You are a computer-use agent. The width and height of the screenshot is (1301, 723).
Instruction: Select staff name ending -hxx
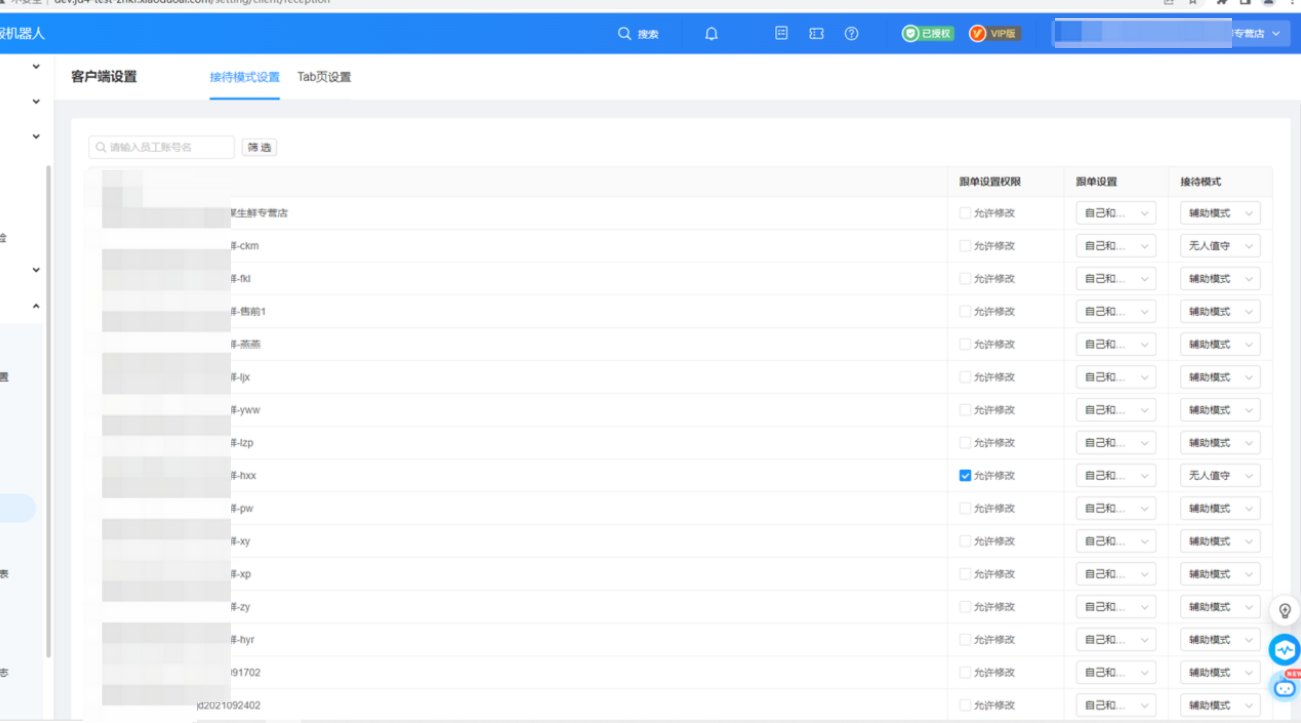[x=243, y=476]
